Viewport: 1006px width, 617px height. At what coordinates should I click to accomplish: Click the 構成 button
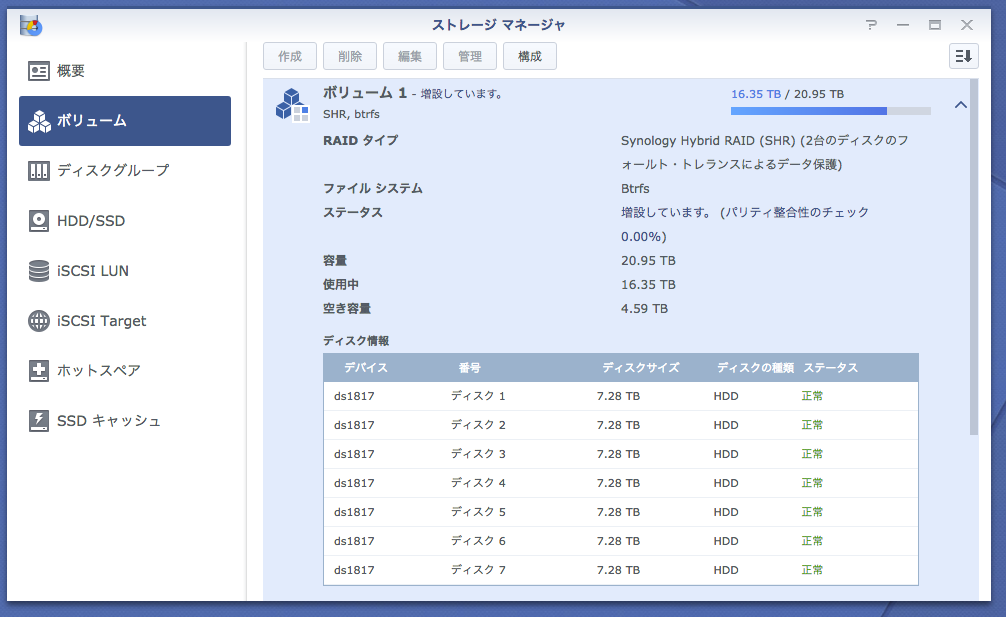(530, 57)
